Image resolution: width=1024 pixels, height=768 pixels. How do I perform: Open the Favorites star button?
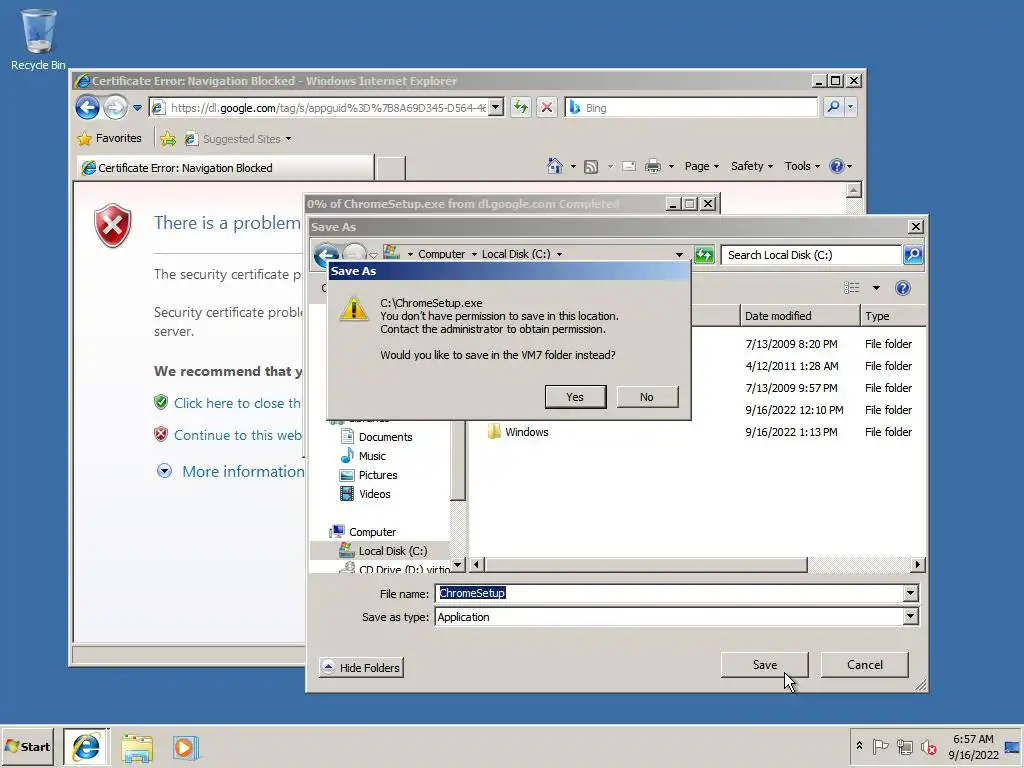[x=110, y=138]
